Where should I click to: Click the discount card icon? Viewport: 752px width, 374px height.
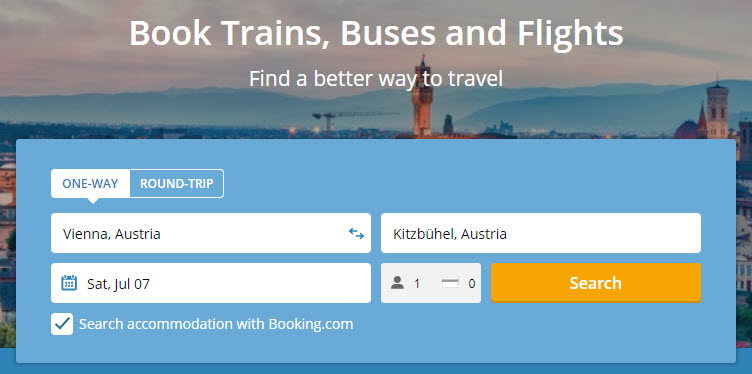point(450,283)
